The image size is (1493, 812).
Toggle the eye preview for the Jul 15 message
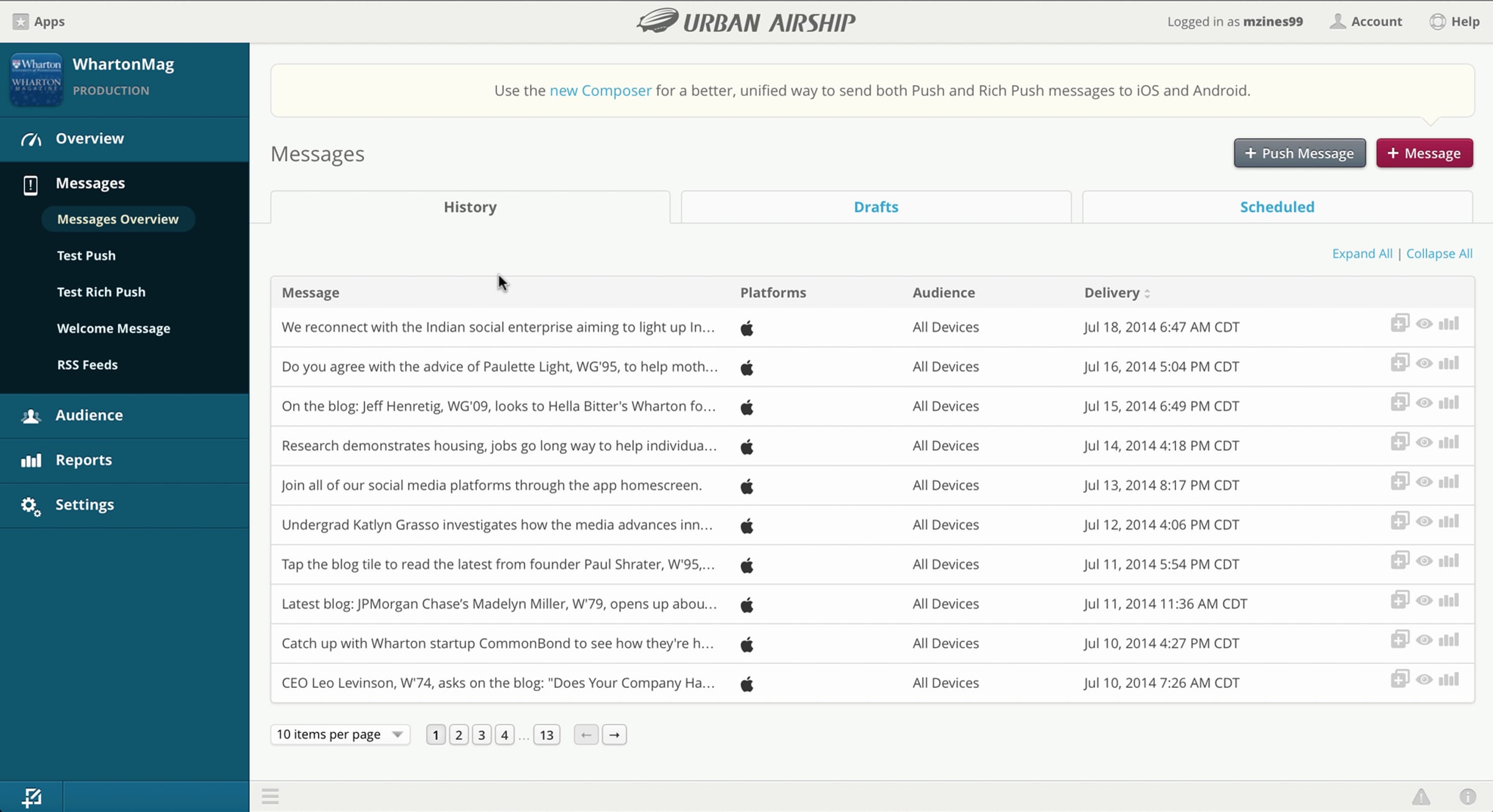pyautogui.click(x=1424, y=403)
